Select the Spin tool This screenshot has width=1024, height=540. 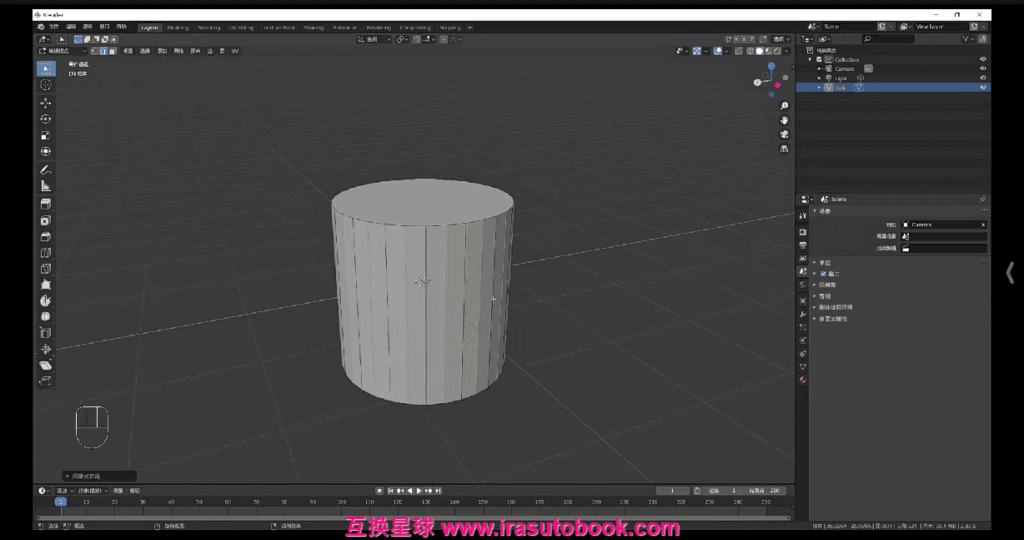[46, 300]
